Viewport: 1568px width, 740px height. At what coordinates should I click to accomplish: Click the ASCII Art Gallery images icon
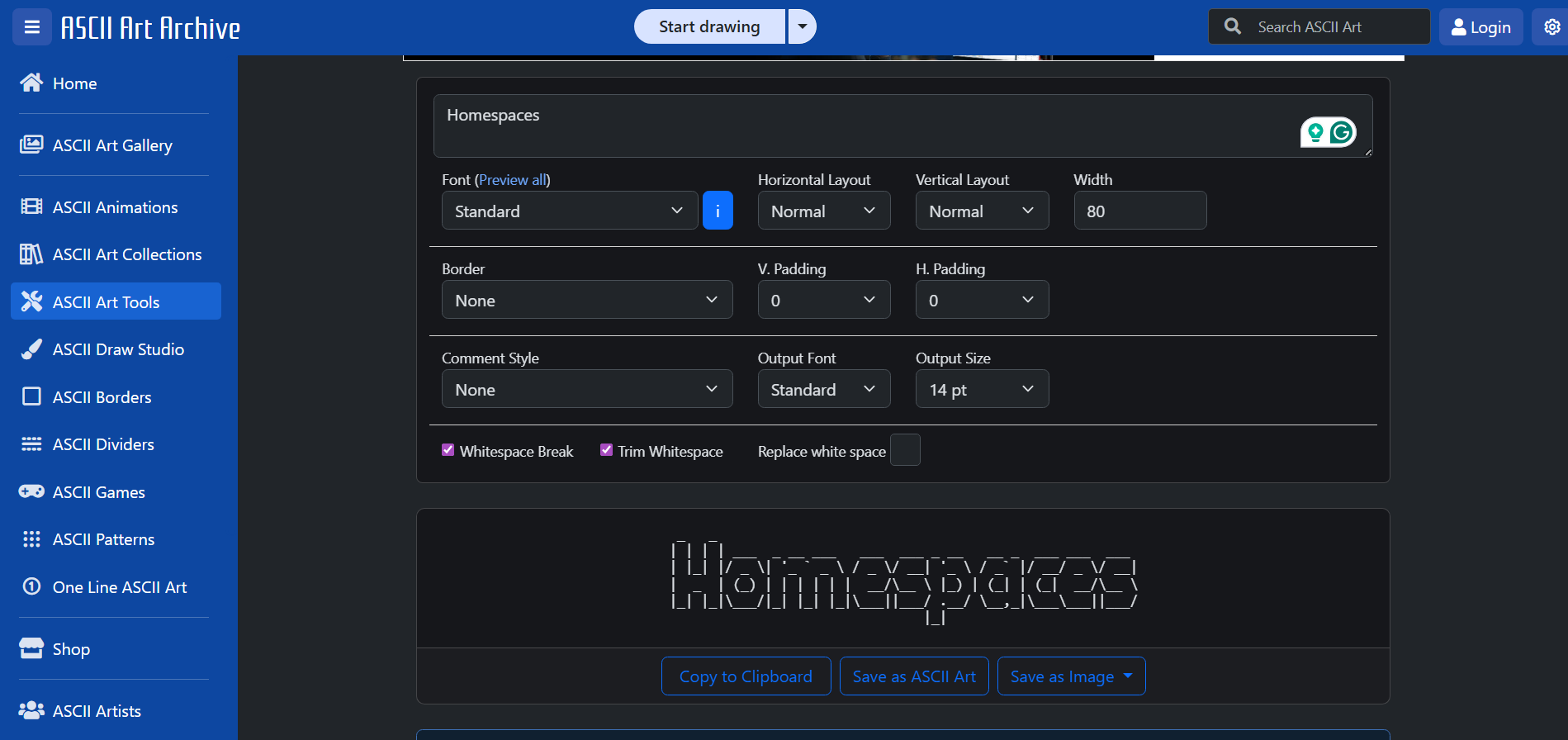coord(31,145)
